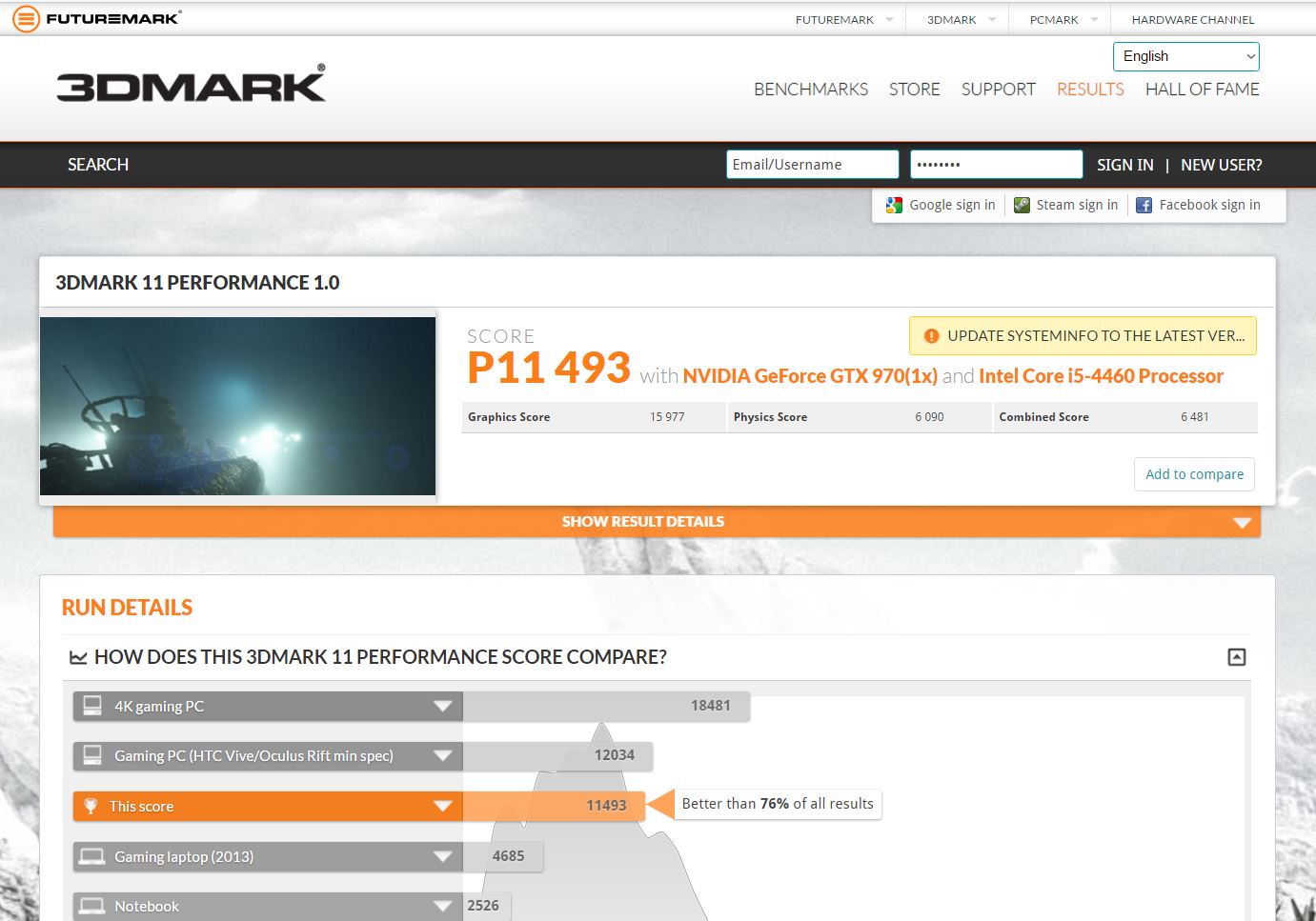Image resolution: width=1316 pixels, height=921 pixels.
Task: Expand the Gaming PC (HTC Vive/Oculus Rift) arrow
Action: [x=442, y=756]
